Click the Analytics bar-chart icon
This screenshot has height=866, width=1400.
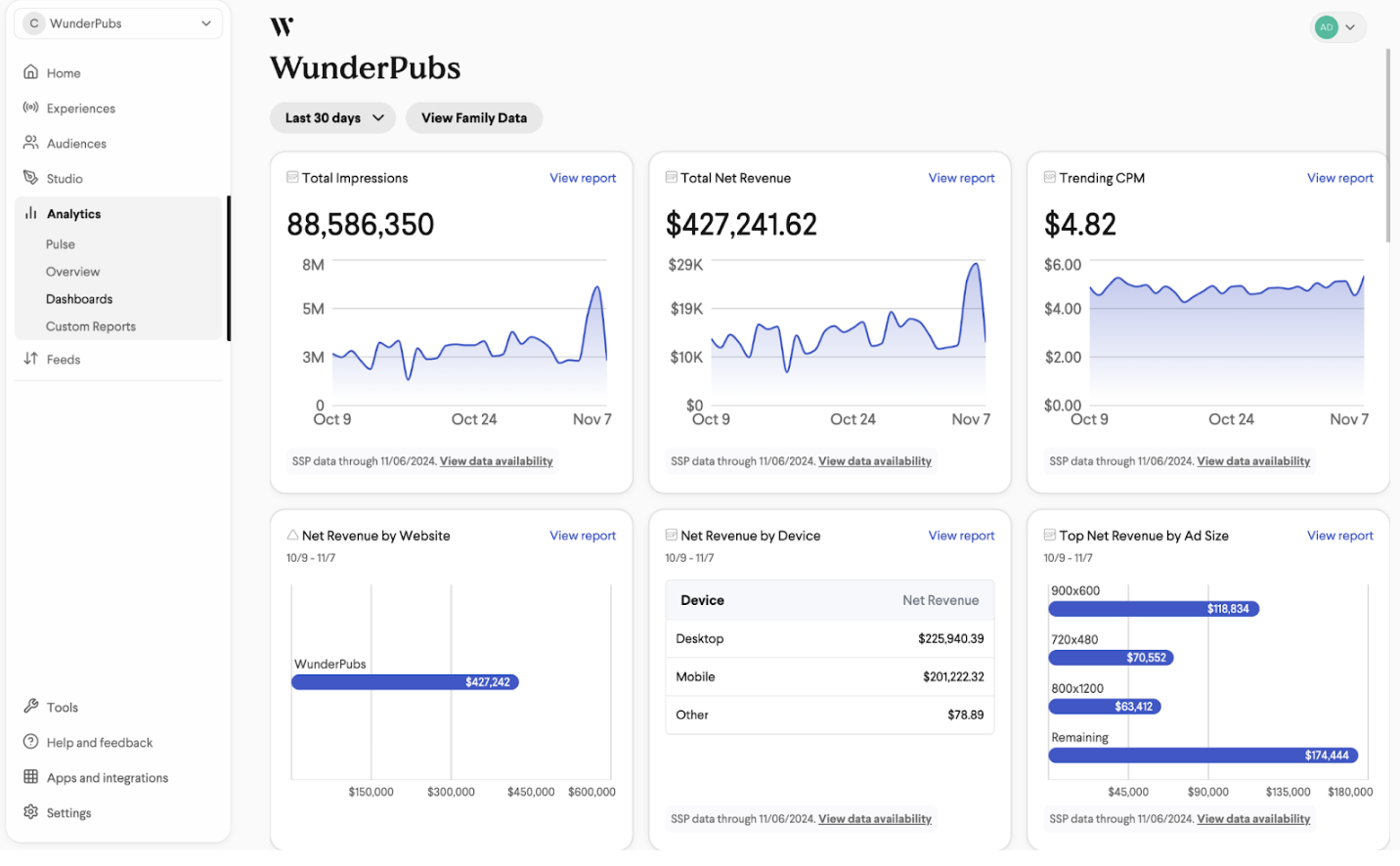[x=32, y=213]
